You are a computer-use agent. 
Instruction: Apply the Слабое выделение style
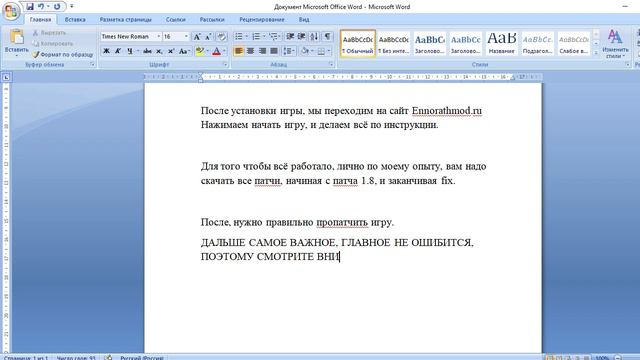pyautogui.click(x=573, y=43)
